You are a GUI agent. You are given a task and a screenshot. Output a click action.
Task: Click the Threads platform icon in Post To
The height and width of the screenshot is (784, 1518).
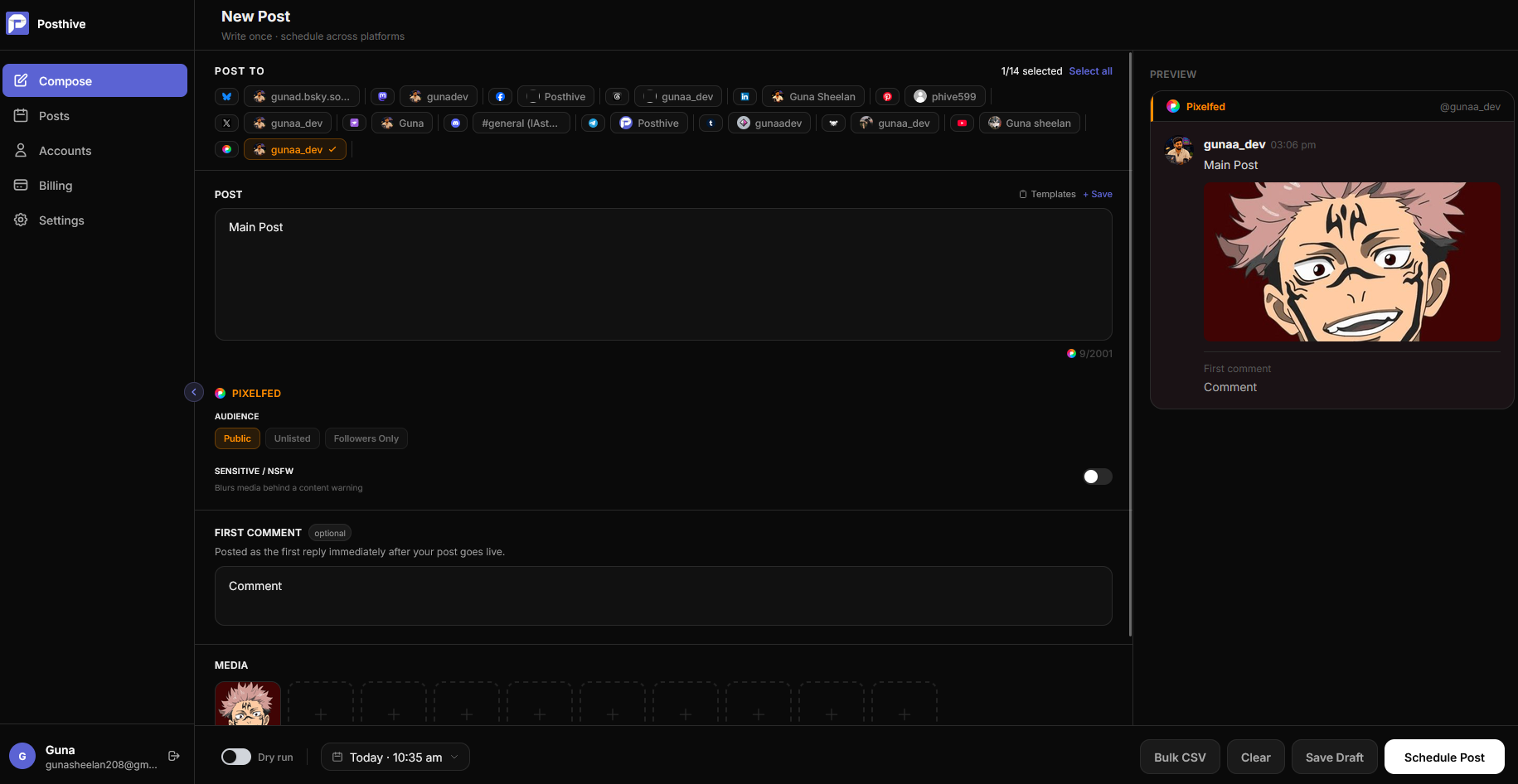[617, 97]
